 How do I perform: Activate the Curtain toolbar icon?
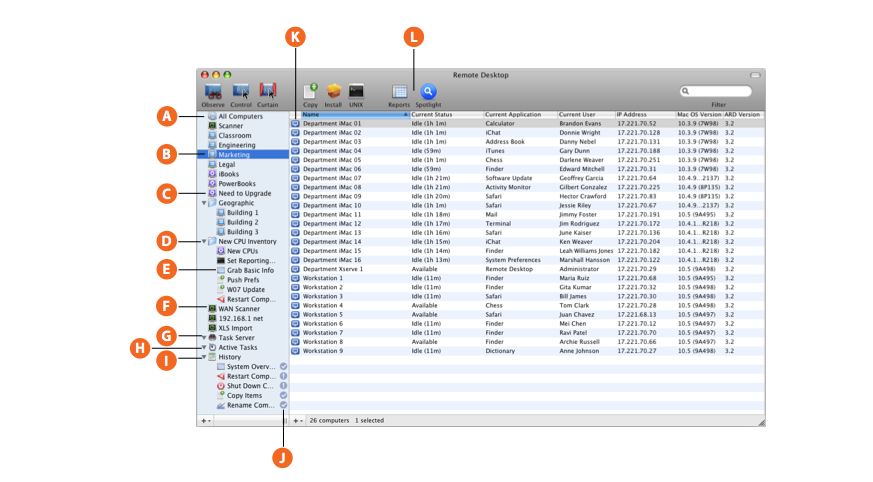click(x=268, y=92)
